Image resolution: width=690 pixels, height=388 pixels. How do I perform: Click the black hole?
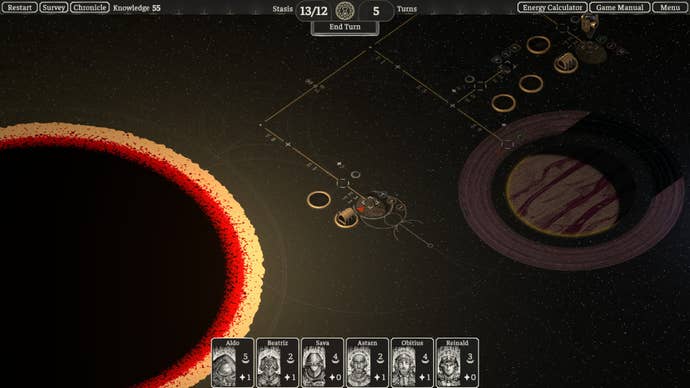coord(114,260)
